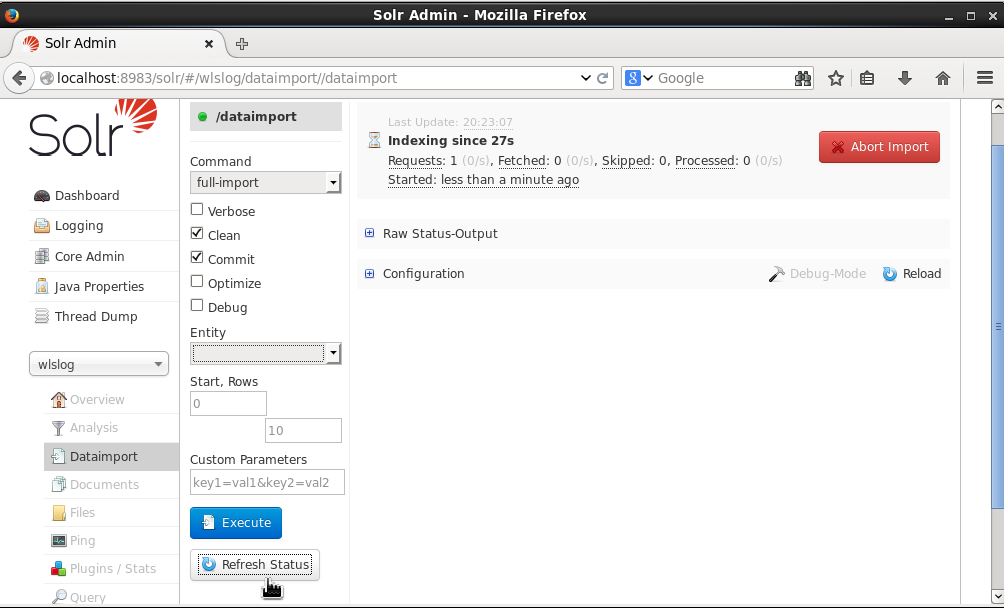Viewport: 1004px width, 608px height.
Task: Open the Analysis page
Action: tap(93, 428)
